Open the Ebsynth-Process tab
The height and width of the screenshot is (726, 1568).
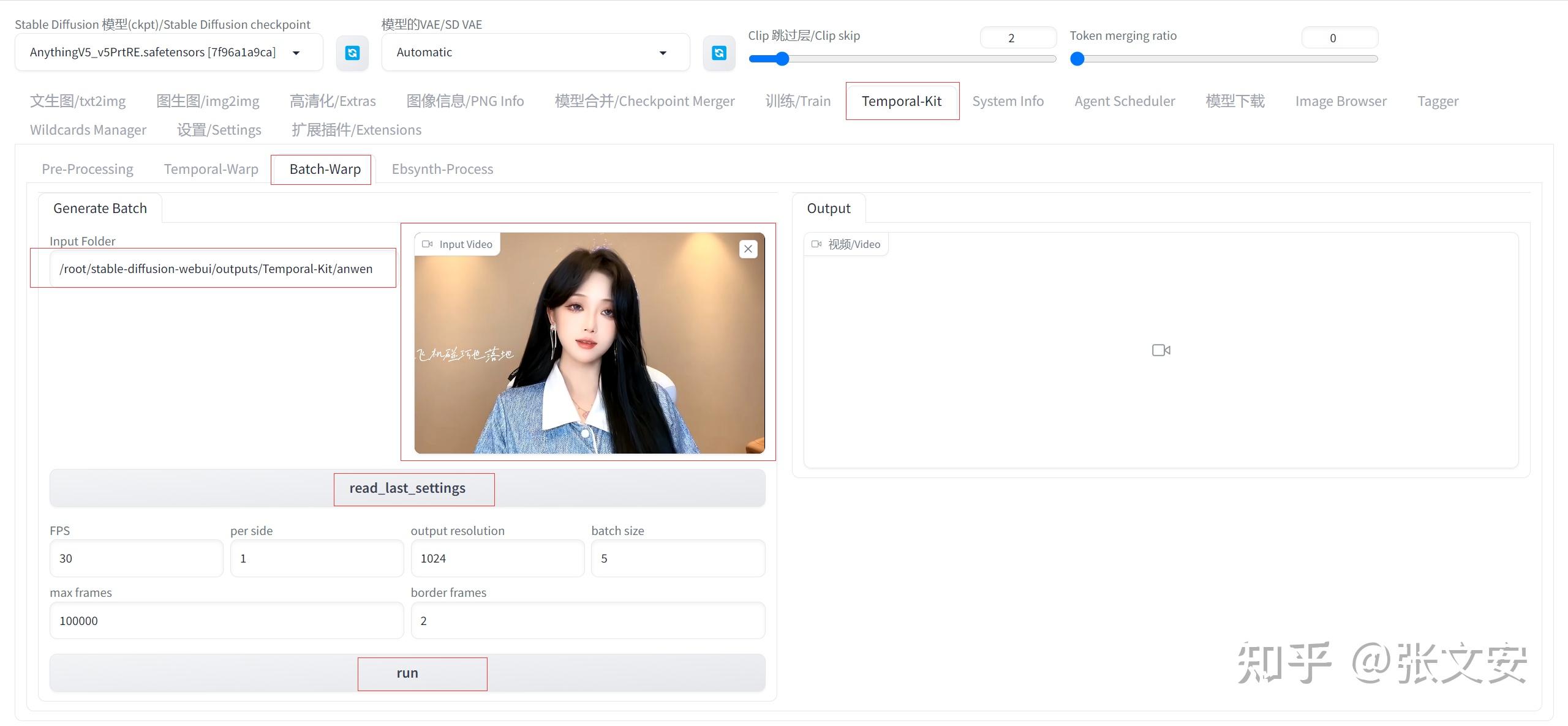pos(442,169)
